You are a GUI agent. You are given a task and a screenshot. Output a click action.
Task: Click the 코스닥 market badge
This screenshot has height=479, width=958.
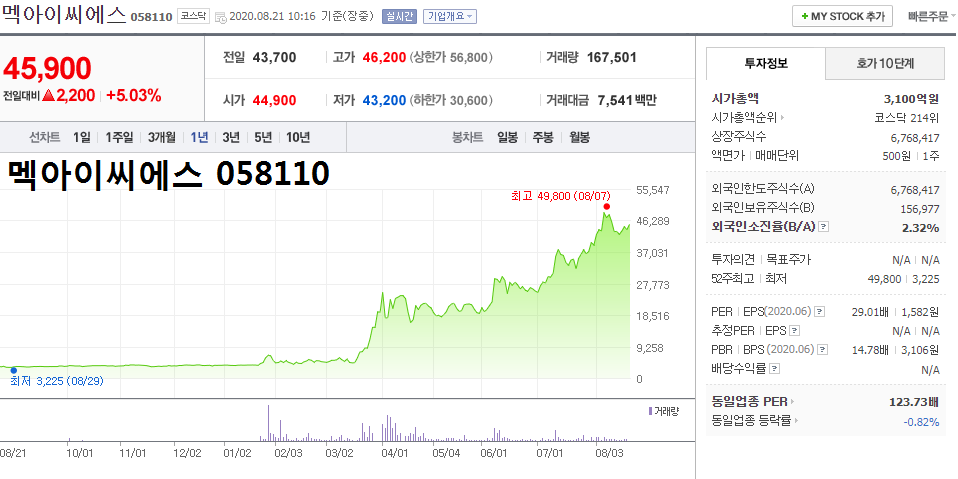tap(194, 16)
